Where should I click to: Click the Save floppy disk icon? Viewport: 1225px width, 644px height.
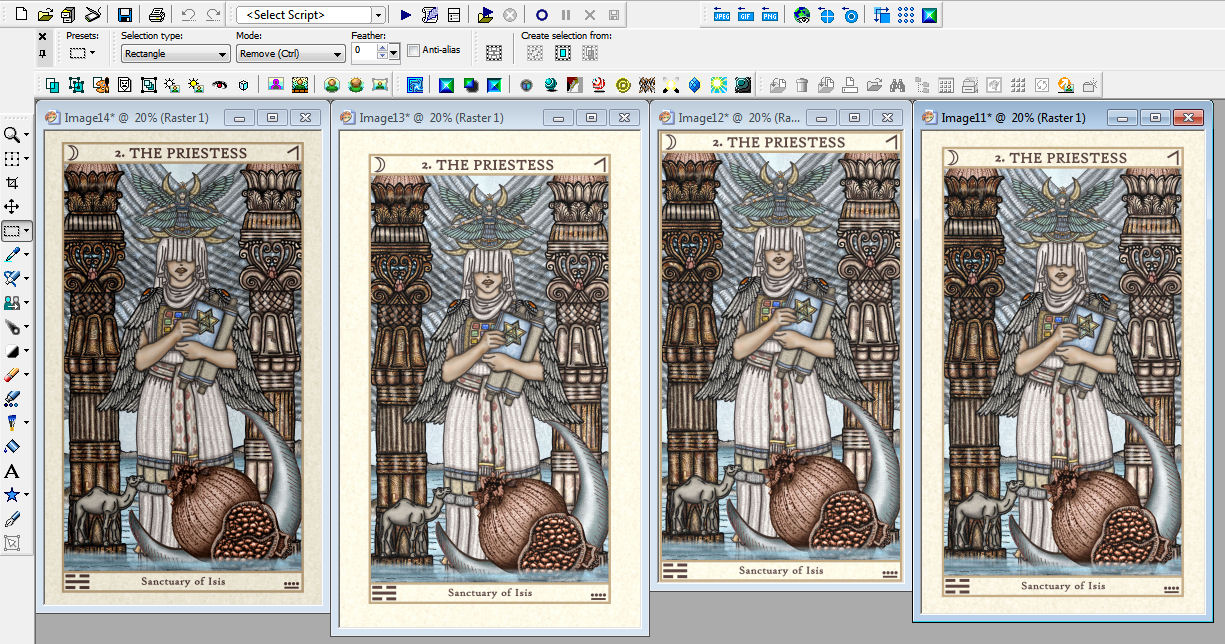[125, 15]
